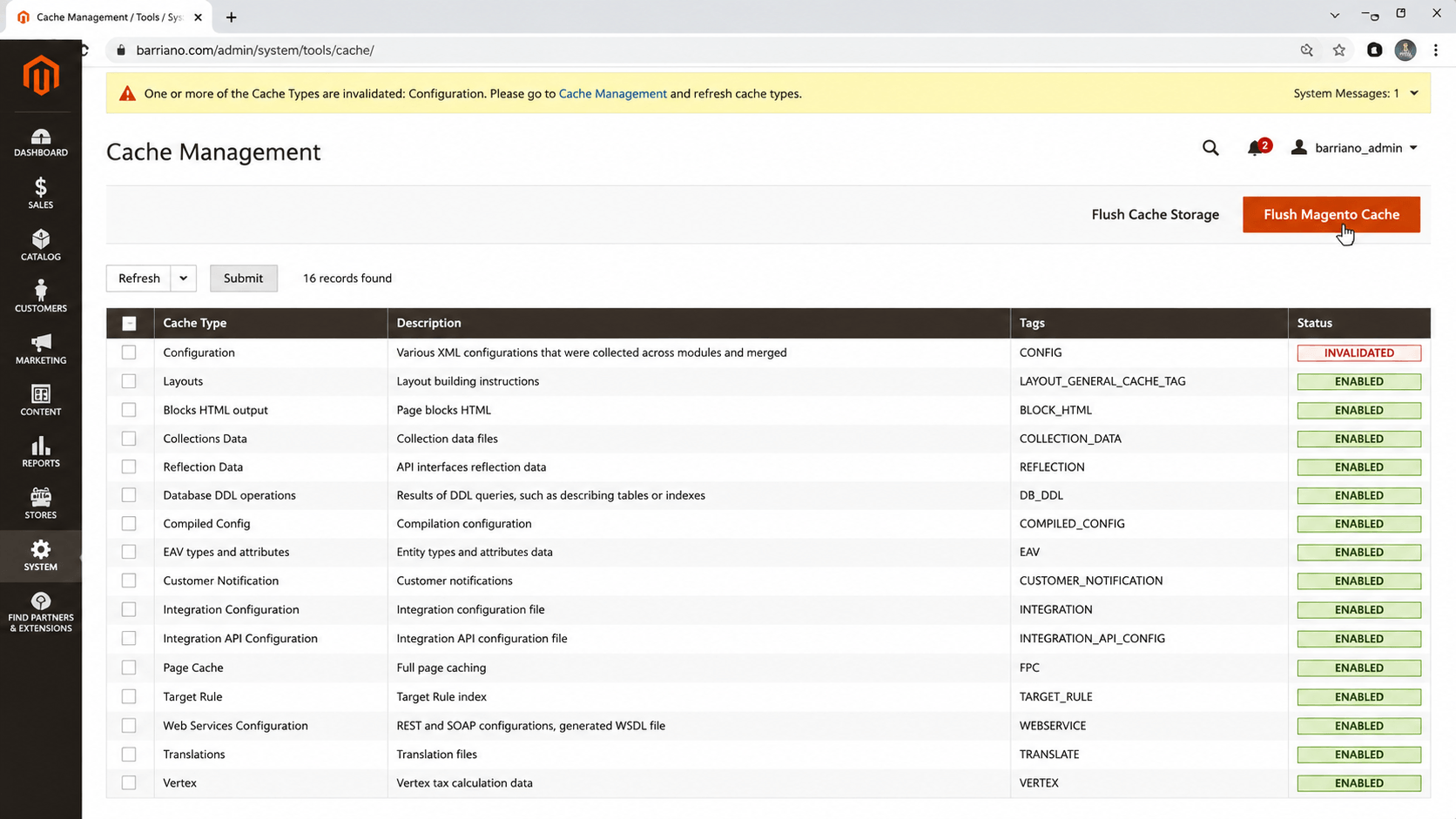Click the ENABLED status badge for Layouts
The height and width of the screenshot is (819, 1456).
point(1358,382)
